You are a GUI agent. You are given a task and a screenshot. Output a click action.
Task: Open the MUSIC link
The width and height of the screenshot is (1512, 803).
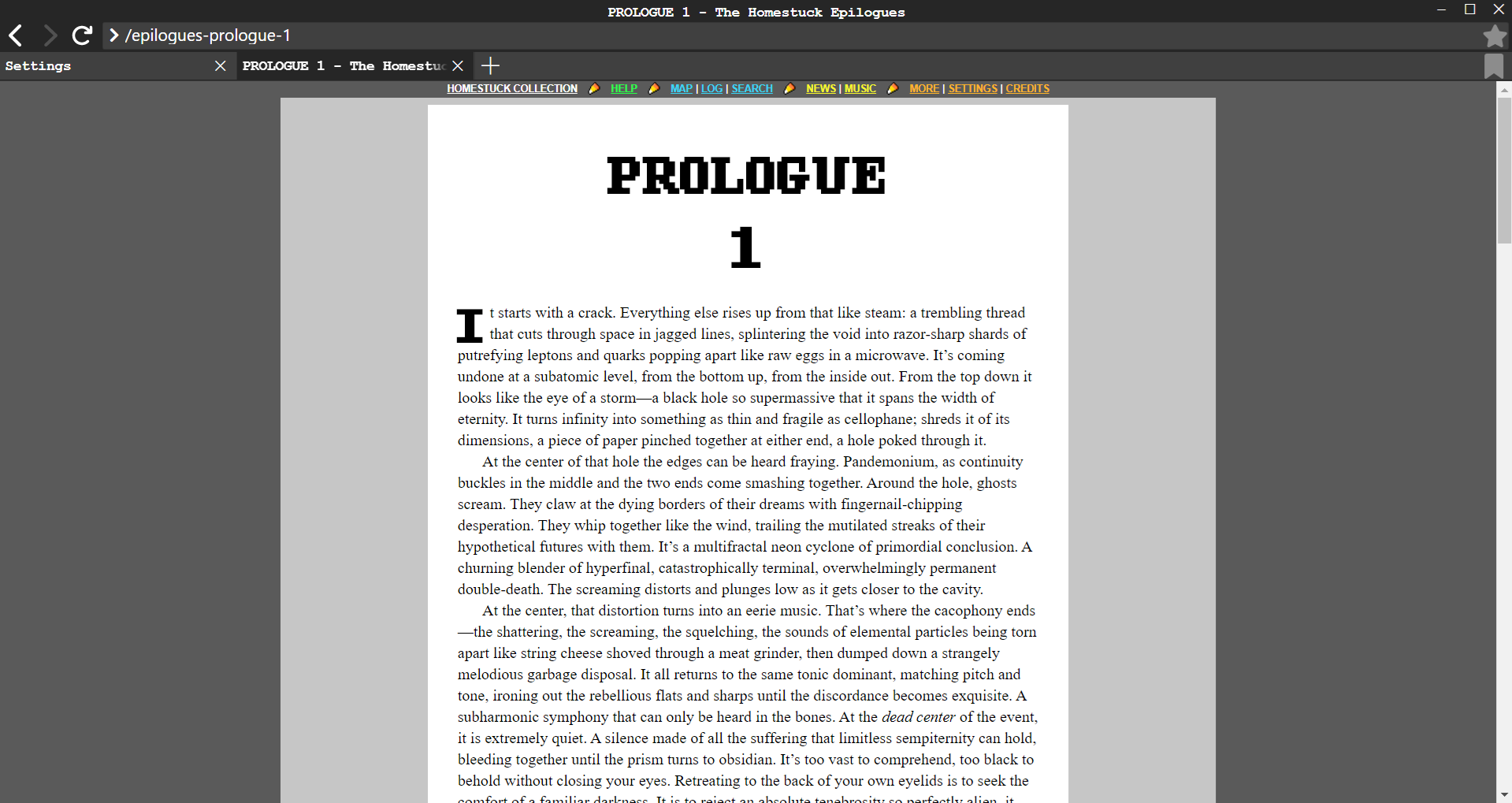[x=860, y=89]
